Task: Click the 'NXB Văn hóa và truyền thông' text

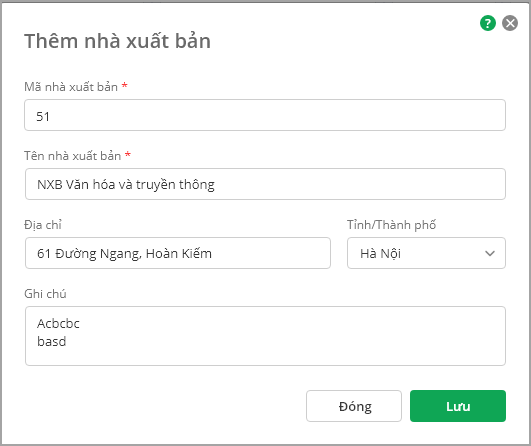Action: tap(126, 185)
